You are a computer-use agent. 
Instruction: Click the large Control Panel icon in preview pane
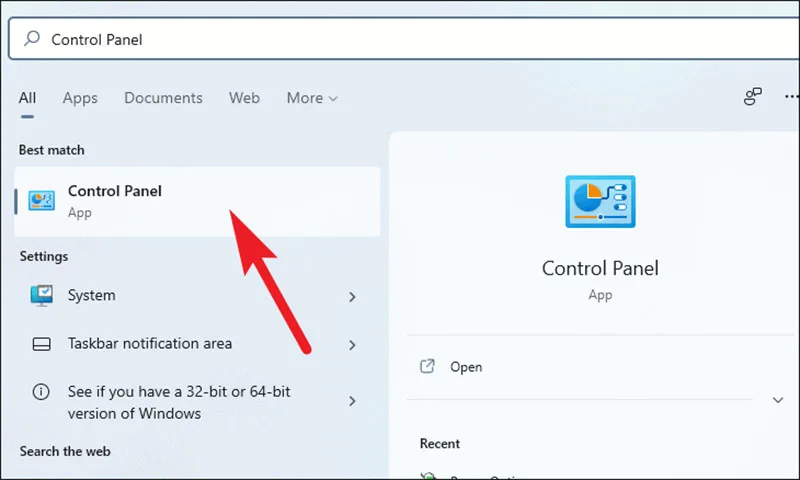coord(600,201)
